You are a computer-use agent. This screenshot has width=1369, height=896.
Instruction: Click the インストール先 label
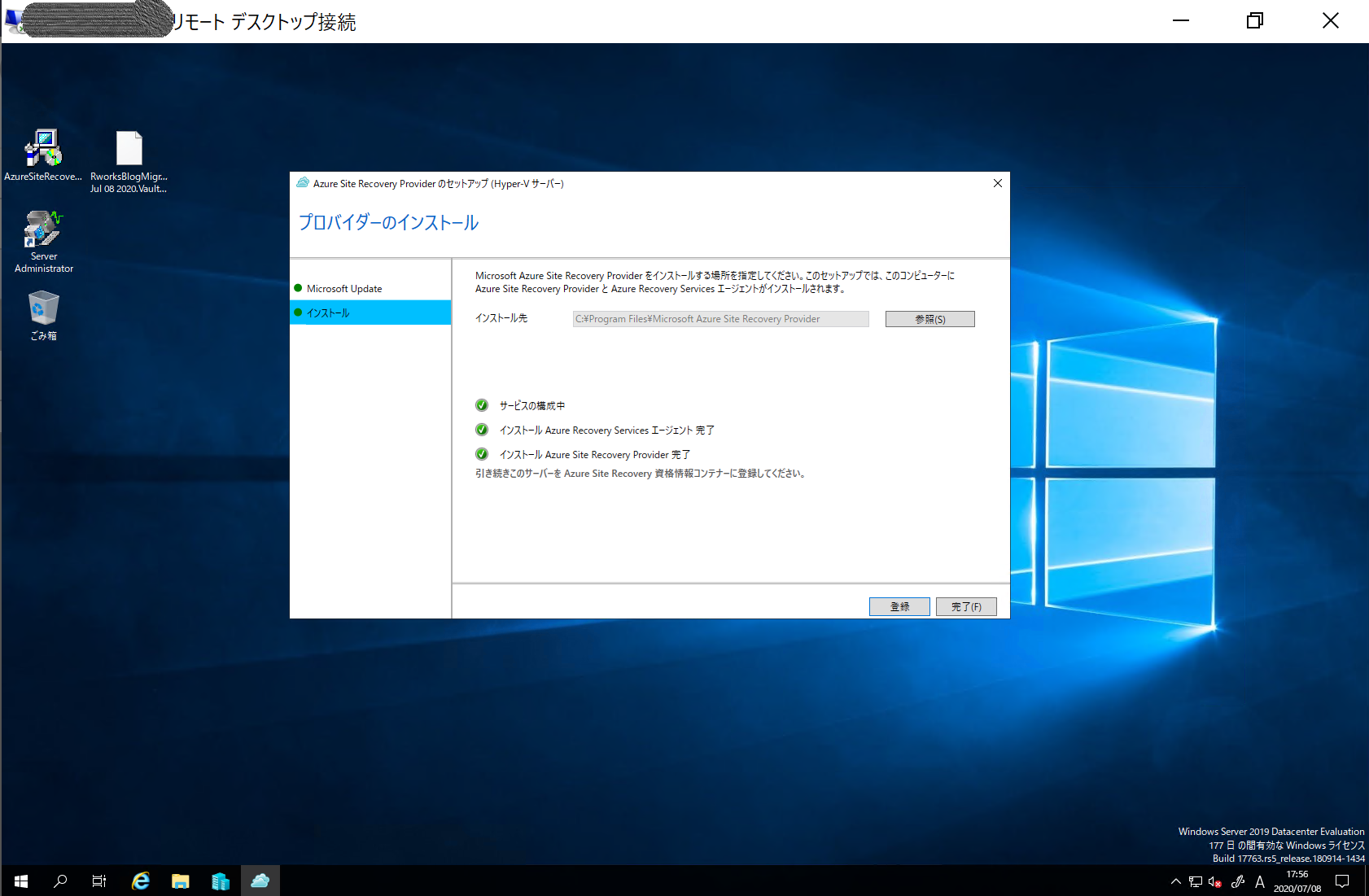[x=501, y=318]
